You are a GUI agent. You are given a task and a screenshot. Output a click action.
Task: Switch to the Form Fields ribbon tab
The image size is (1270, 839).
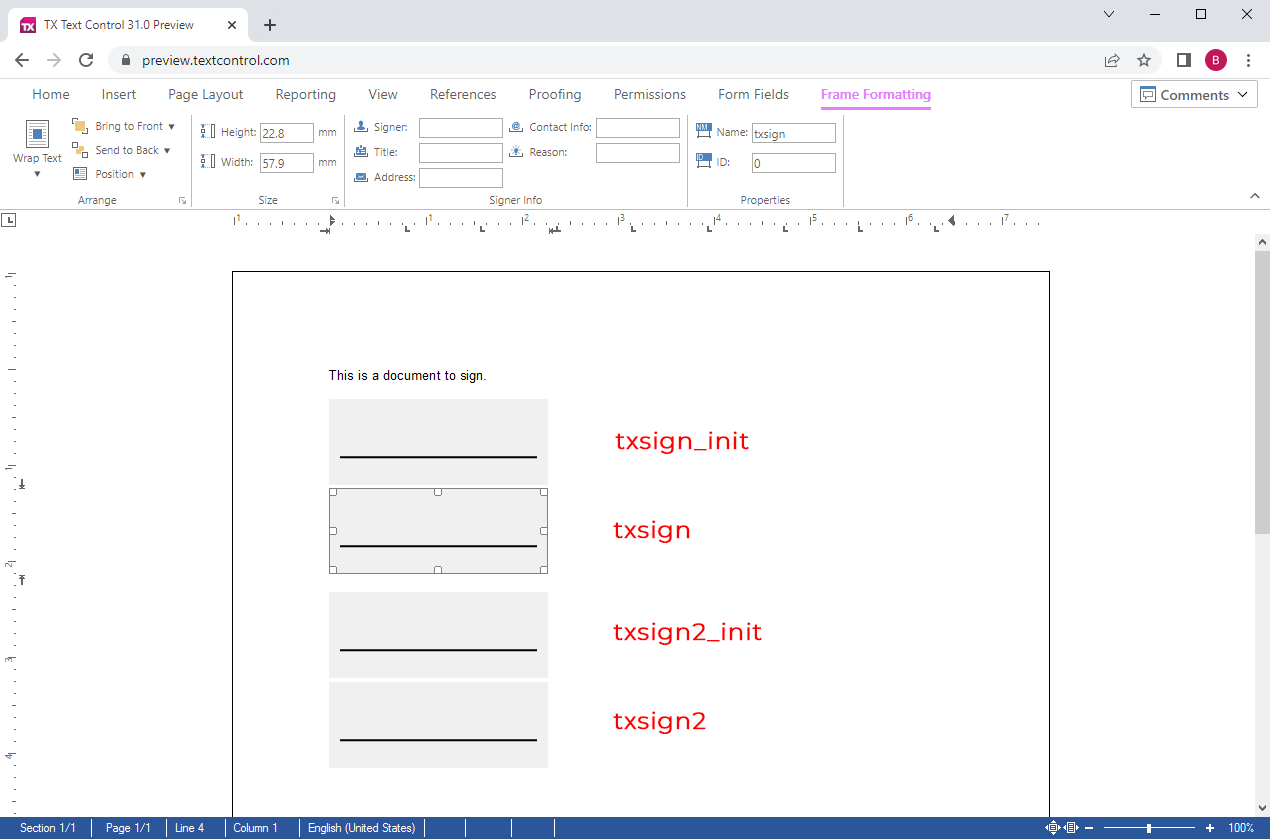coord(753,94)
